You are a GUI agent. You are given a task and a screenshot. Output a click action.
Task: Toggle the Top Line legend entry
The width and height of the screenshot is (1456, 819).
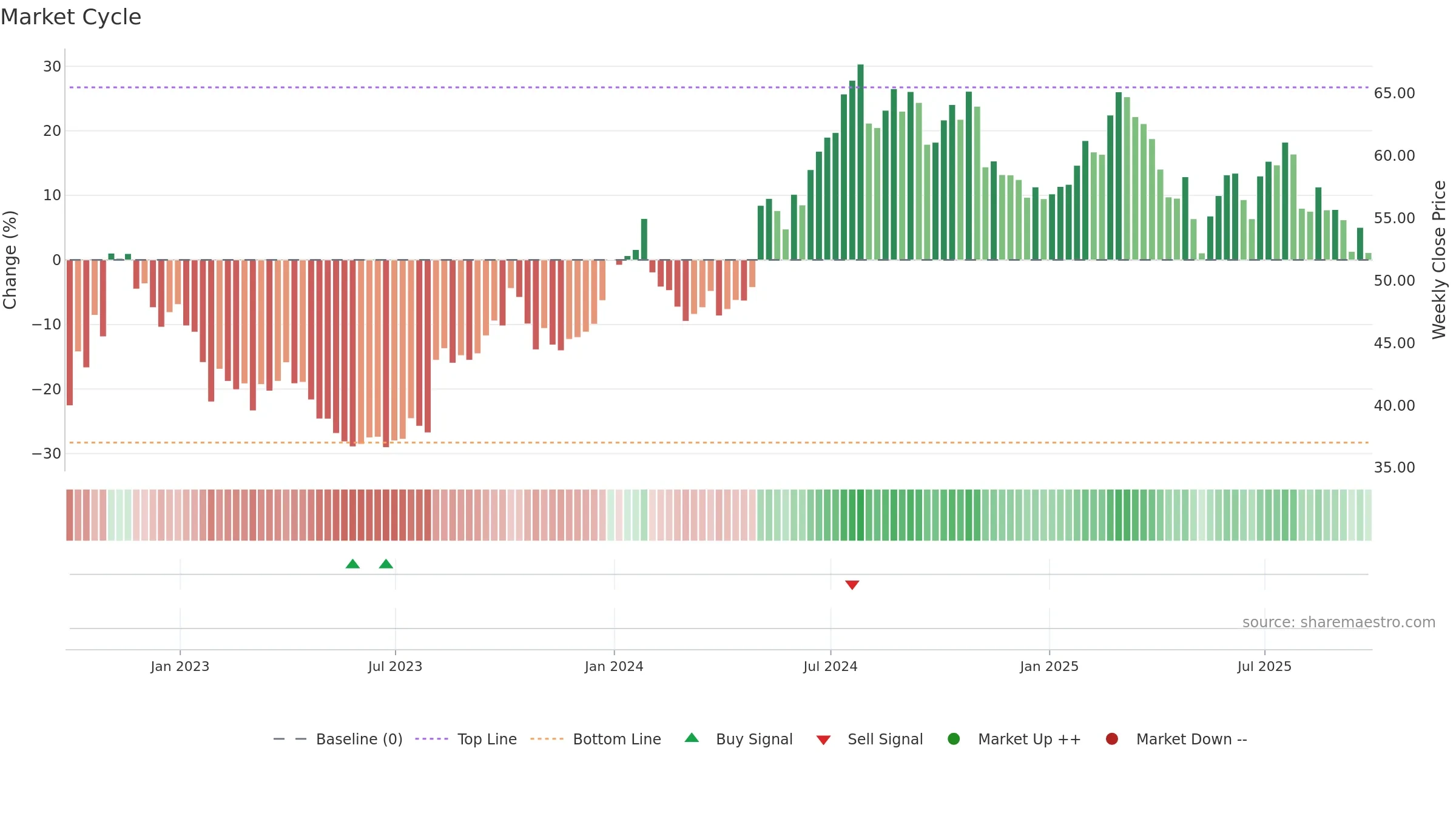[x=466, y=739]
